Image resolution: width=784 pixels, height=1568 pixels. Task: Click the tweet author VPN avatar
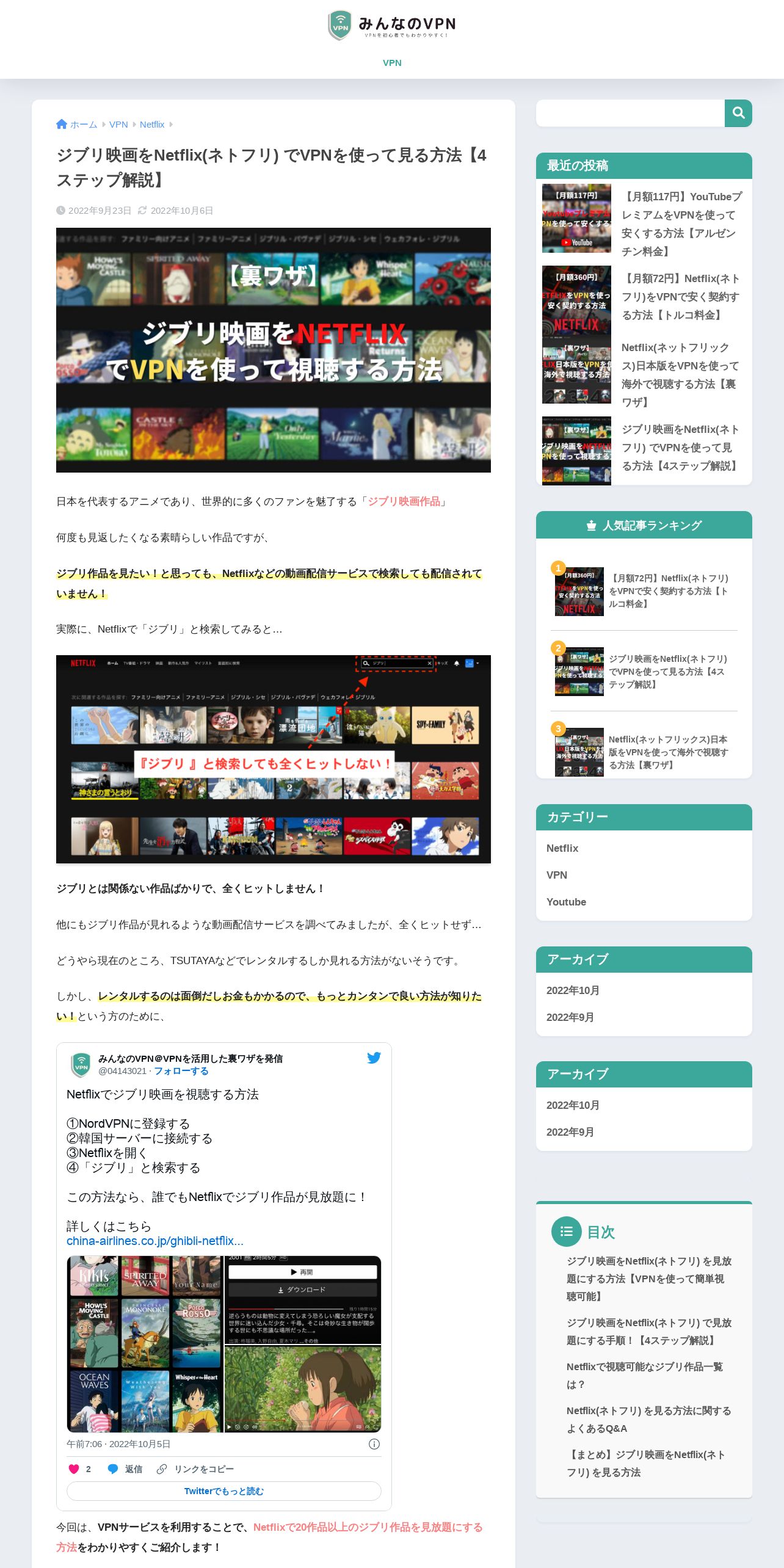81,1065
